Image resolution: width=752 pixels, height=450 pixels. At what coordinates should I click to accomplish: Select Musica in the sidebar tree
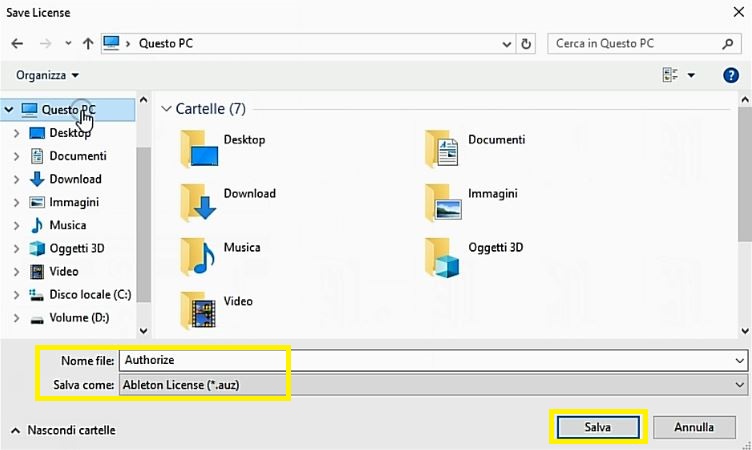click(58, 225)
